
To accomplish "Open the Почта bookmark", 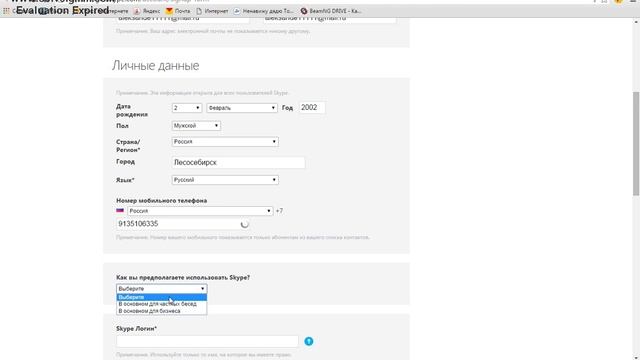I will click(x=178, y=11).
